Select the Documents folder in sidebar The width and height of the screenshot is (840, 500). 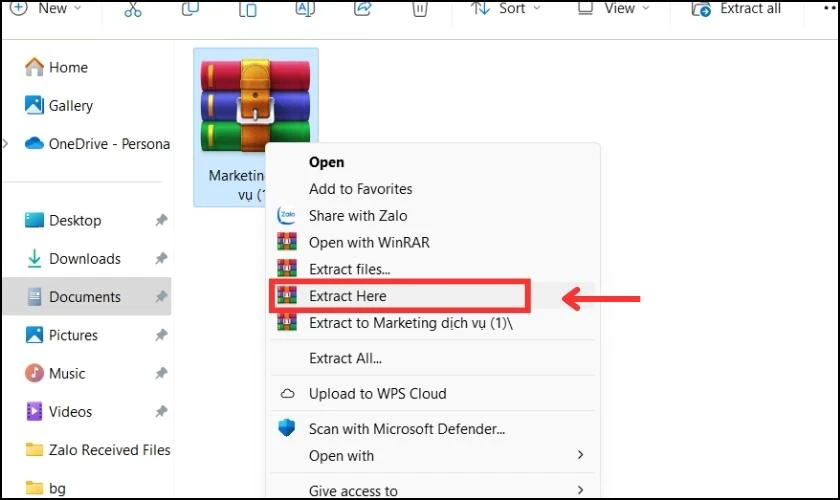pyautogui.click(x=87, y=296)
